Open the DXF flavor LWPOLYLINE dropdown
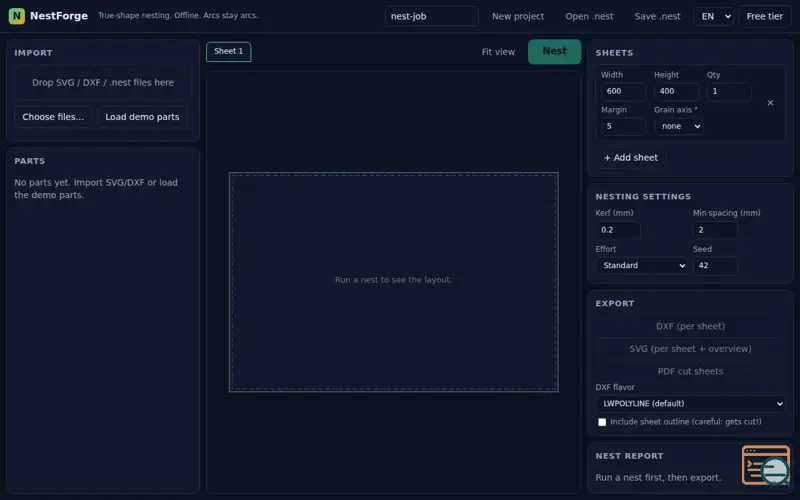This screenshot has height=500, width=800. 690,404
